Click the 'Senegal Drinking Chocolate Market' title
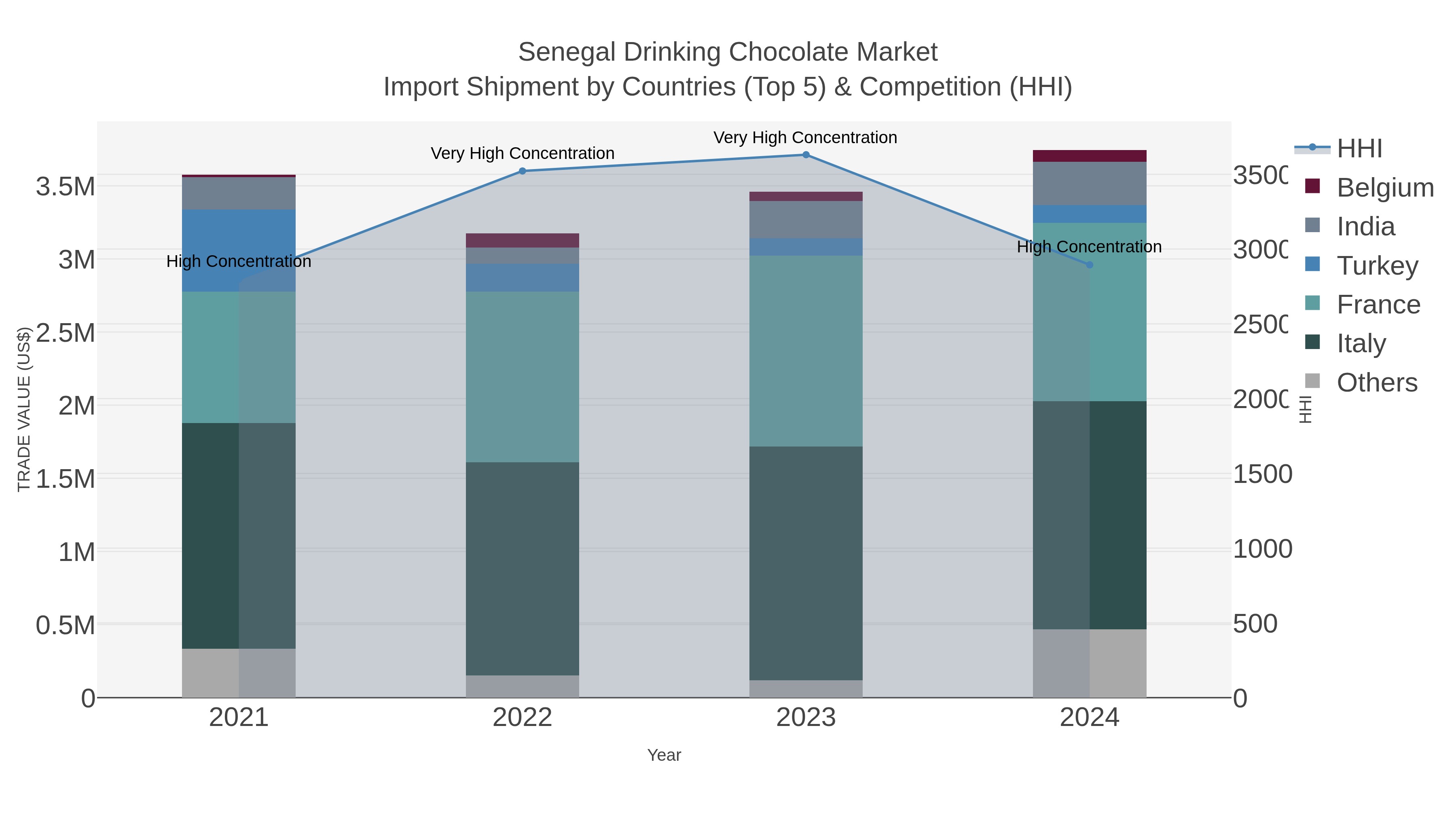Screen dimensions: 1456x819 click(728, 52)
